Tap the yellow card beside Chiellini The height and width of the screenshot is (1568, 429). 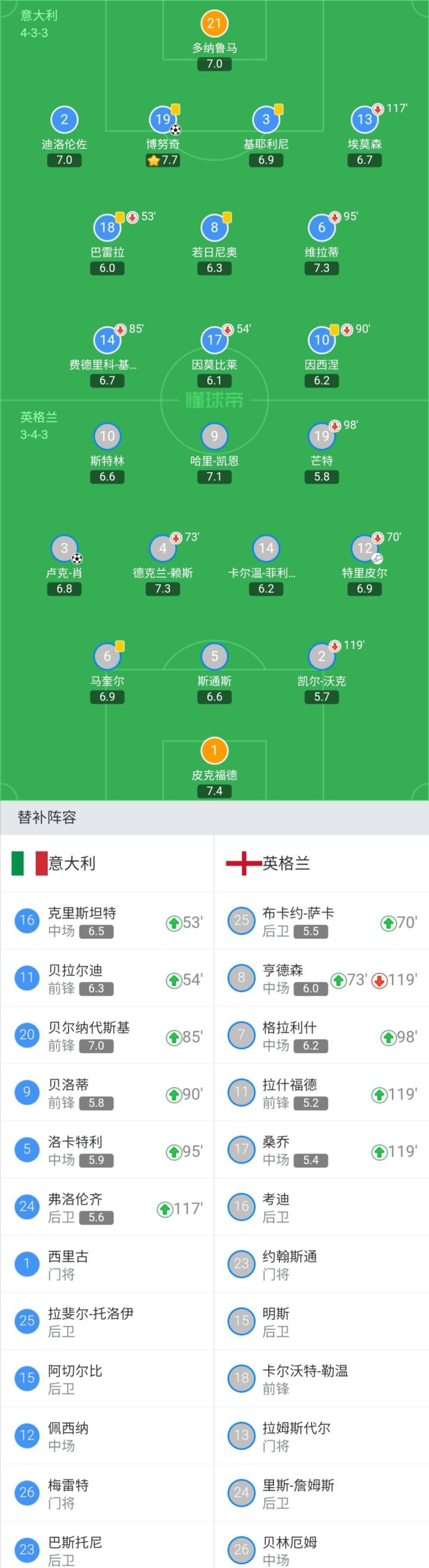[279, 110]
